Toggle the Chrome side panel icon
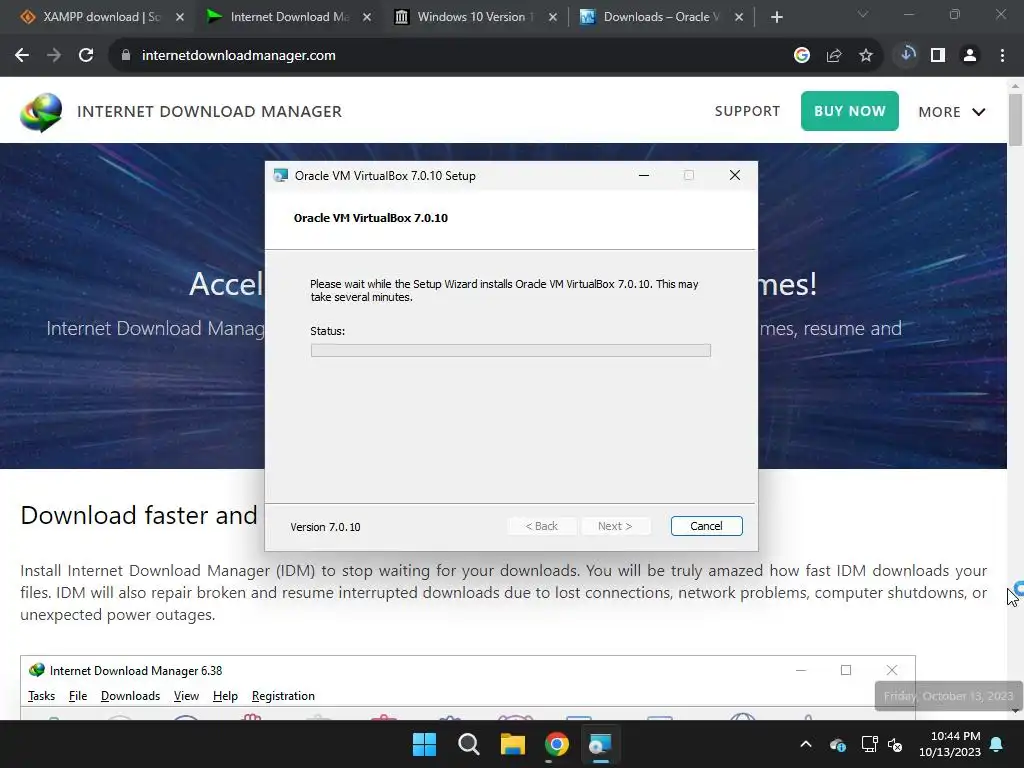This screenshot has height=768, width=1024. click(938, 56)
